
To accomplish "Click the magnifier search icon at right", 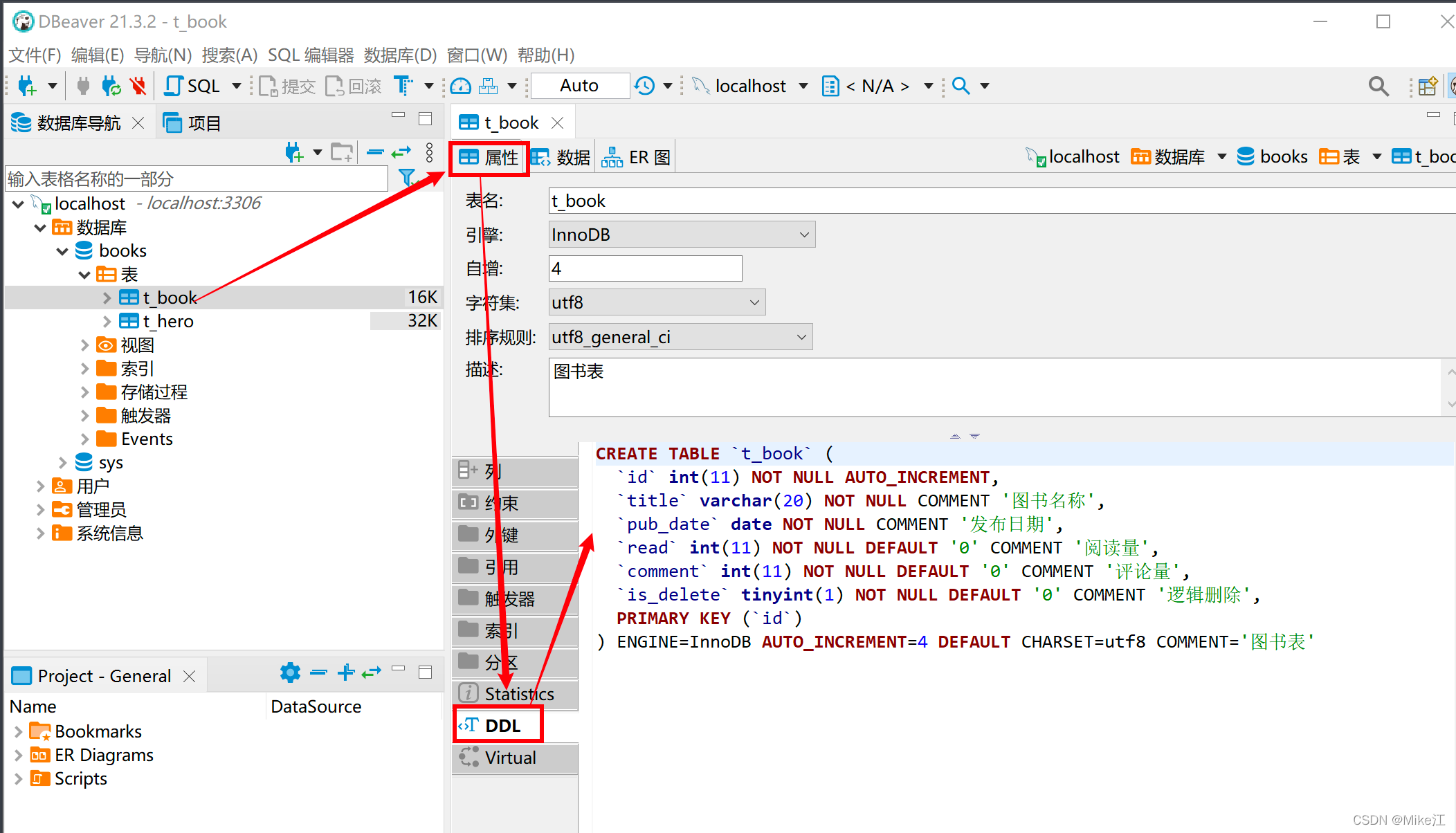I will coord(1378,86).
